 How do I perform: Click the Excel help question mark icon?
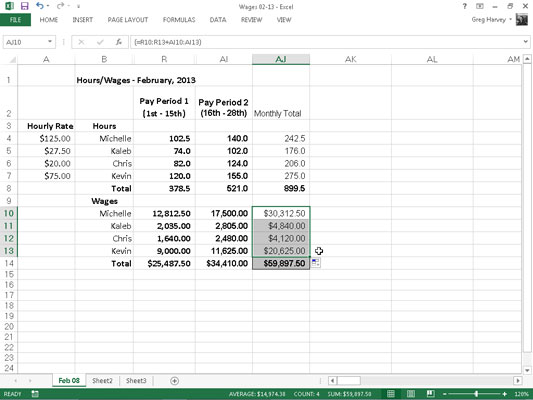pyautogui.click(x=464, y=6)
